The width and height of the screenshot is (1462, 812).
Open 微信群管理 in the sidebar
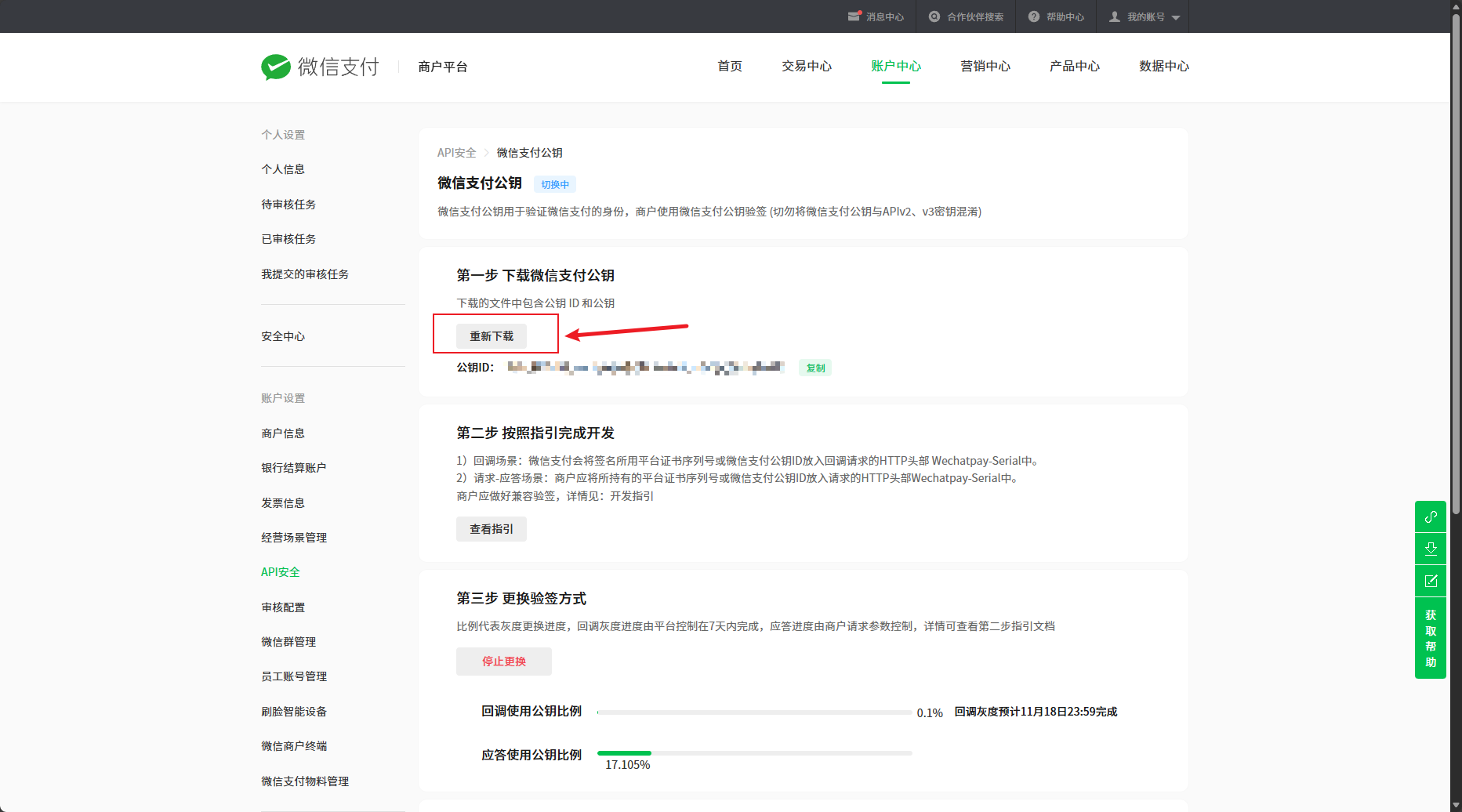pyautogui.click(x=288, y=642)
